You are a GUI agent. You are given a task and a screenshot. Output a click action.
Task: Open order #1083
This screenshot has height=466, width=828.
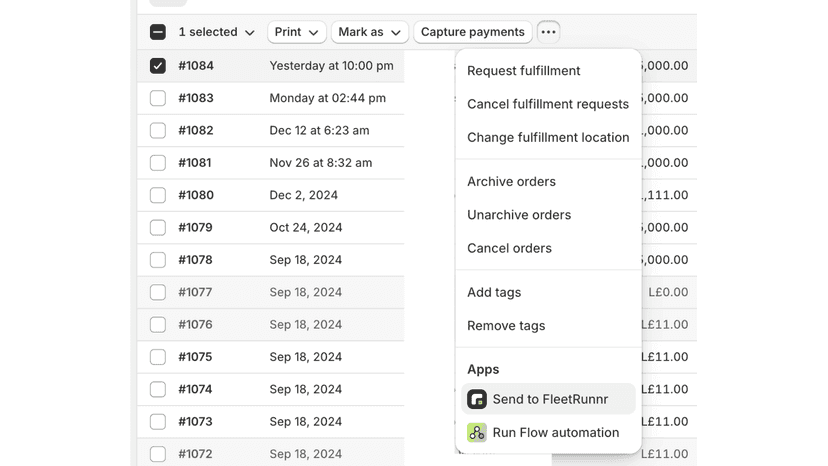click(x=196, y=98)
